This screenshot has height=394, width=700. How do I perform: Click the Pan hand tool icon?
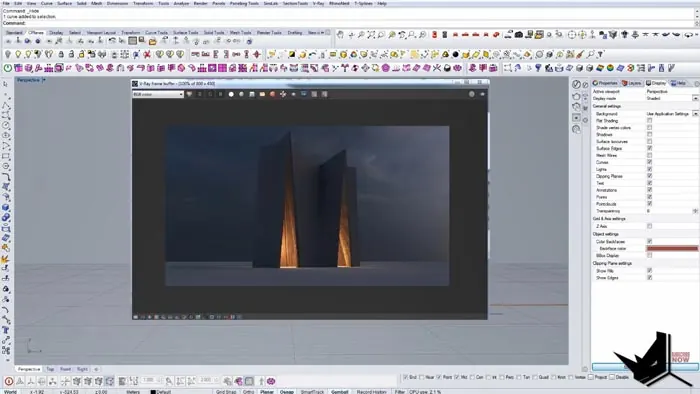[341, 35]
